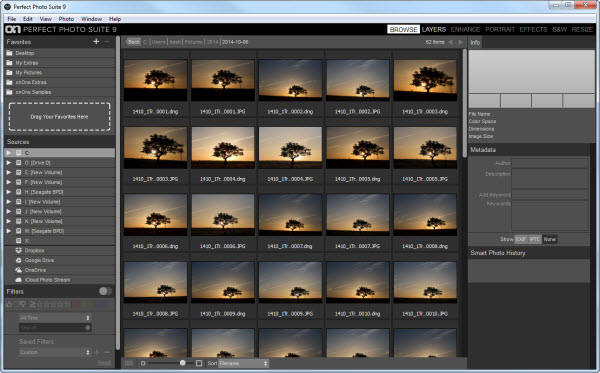
Task: Go to next item with right arrow
Action: (460, 42)
